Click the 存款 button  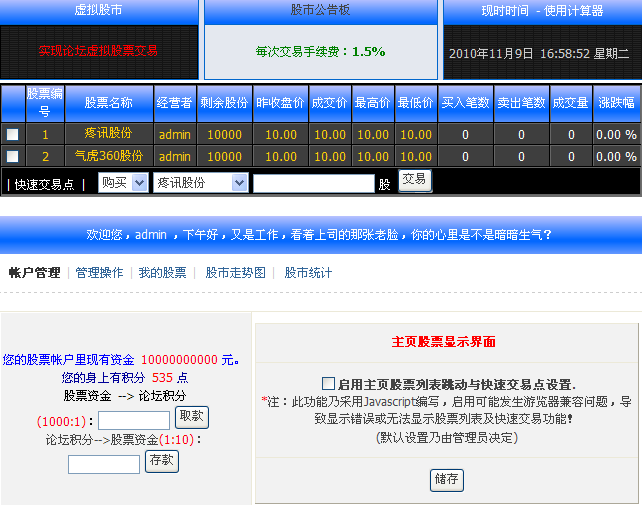tap(162, 461)
